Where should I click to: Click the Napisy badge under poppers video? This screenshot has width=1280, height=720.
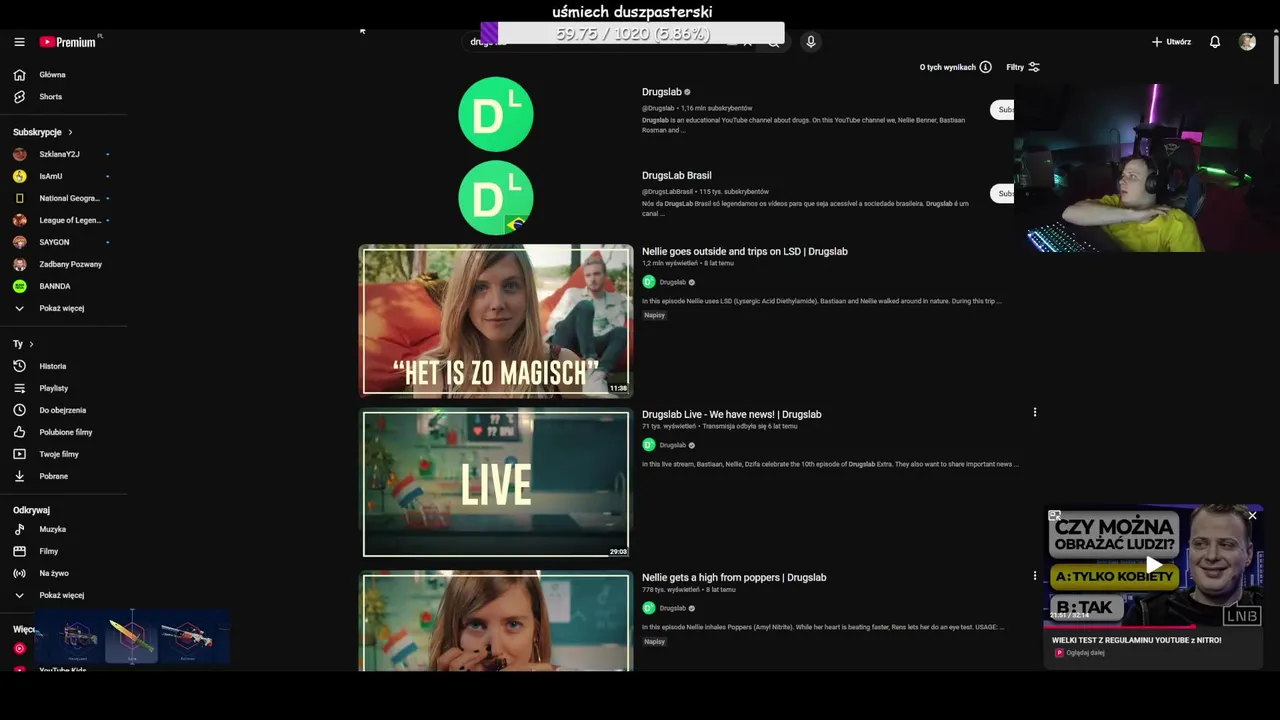[655, 642]
